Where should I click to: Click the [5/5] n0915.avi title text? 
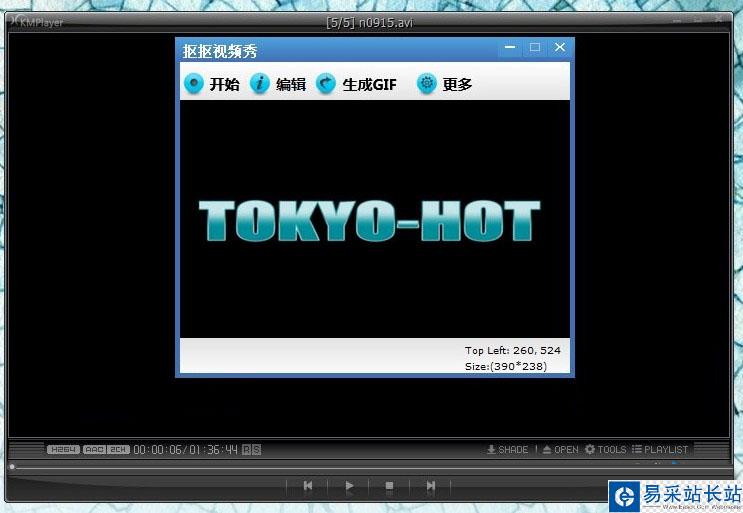point(370,22)
